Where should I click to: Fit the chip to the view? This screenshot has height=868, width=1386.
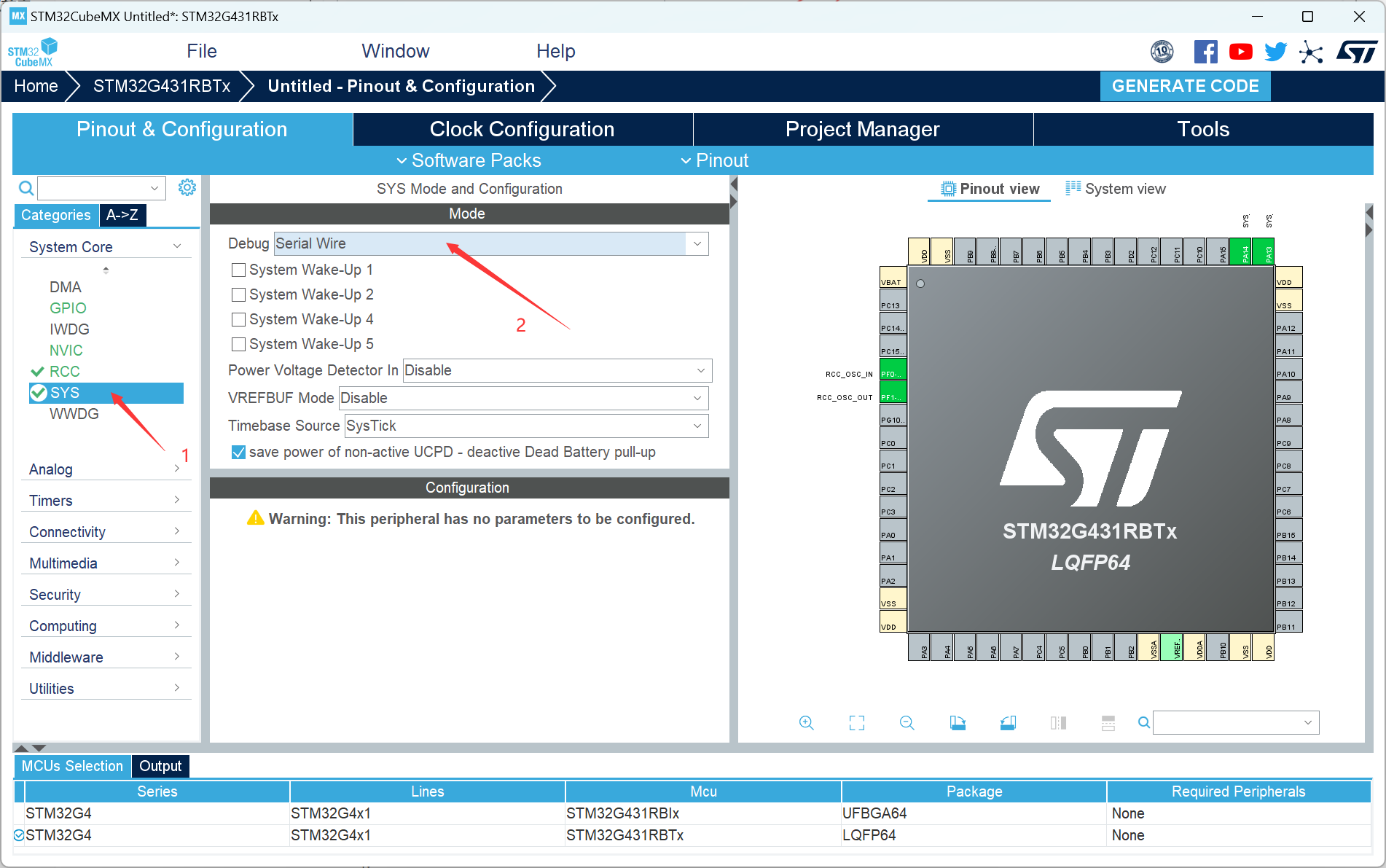[857, 723]
